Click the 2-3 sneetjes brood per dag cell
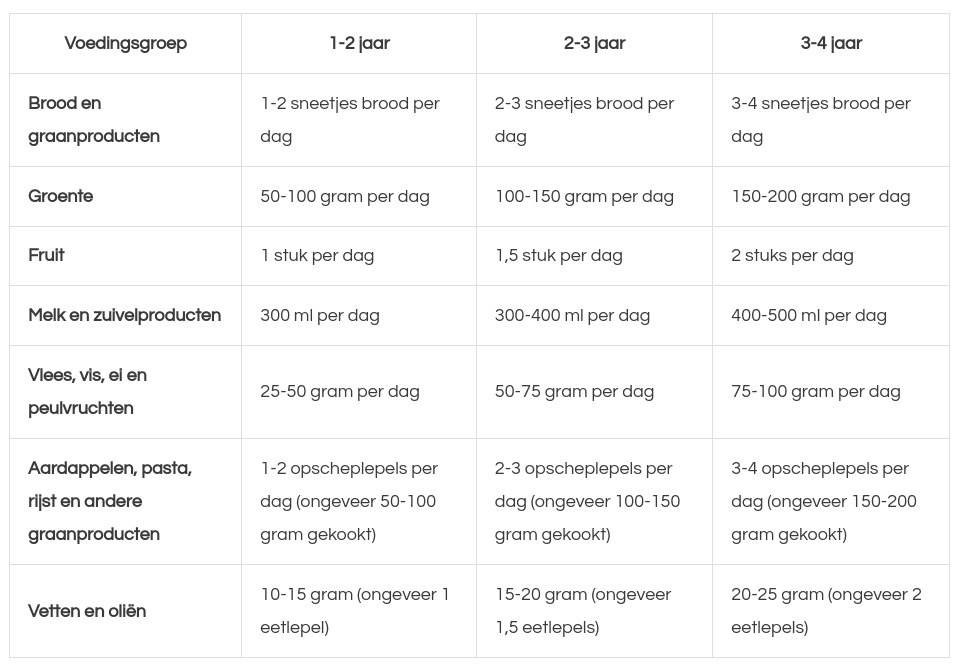The image size is (961, 668). (584, 120)
